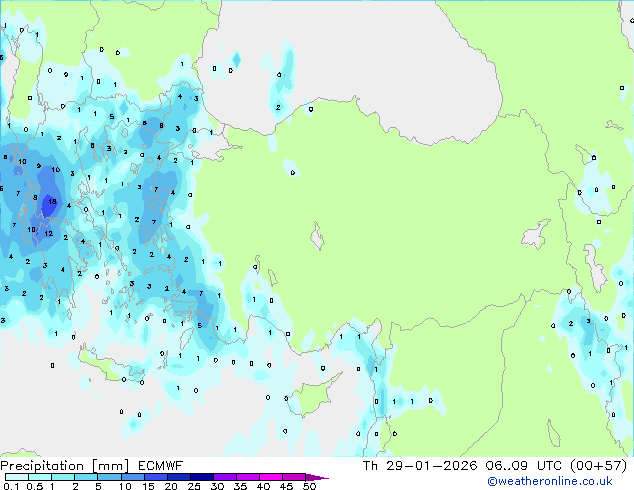Viewport: 634px width, 490px height.
Task: Click the '20' legend scale label
Action: [171, 486]
